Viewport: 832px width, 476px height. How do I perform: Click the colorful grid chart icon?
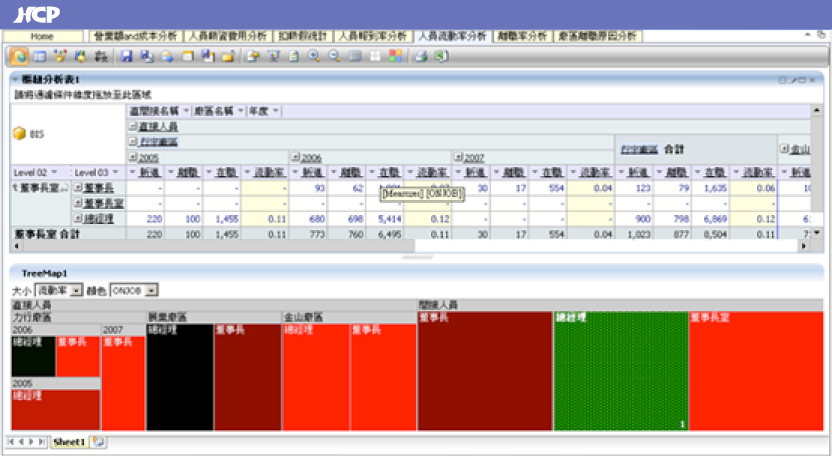pos(396,55)
